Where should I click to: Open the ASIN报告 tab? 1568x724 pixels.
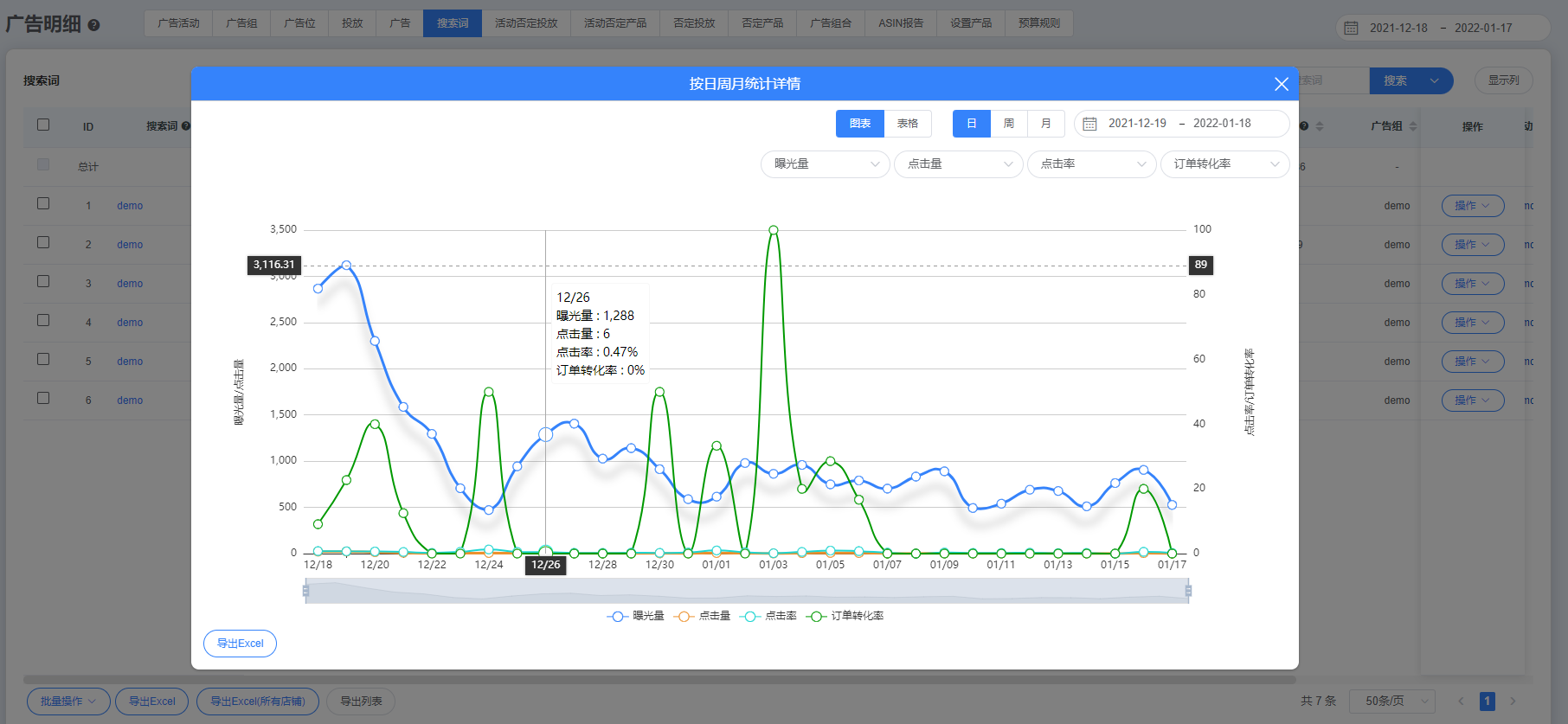[900, 23]
